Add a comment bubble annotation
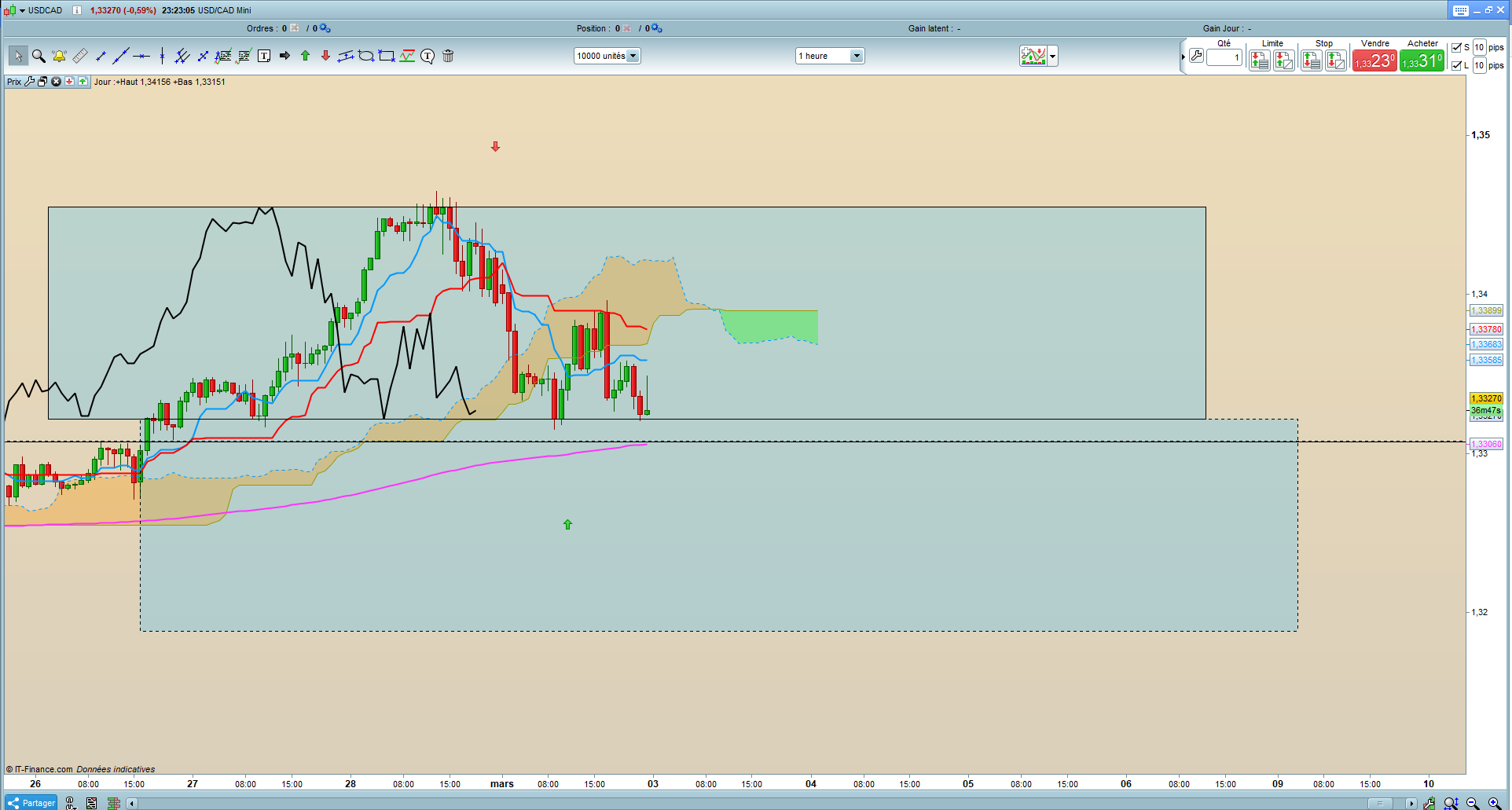The width and height of the screenshot is (1512, 810). point(428,56)
